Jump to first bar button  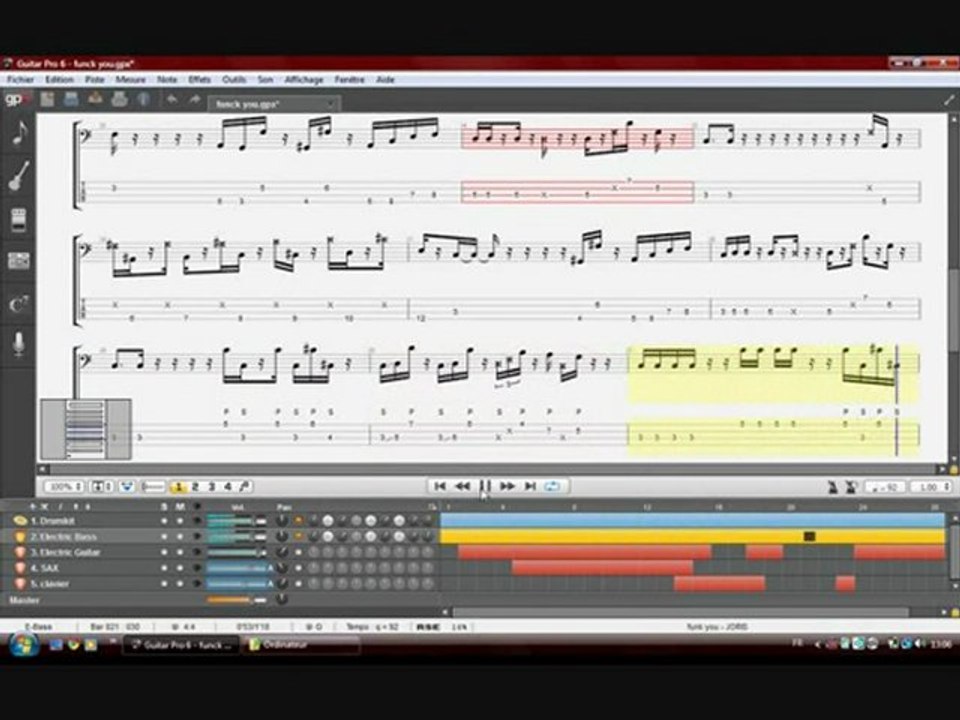click(440, 486)
